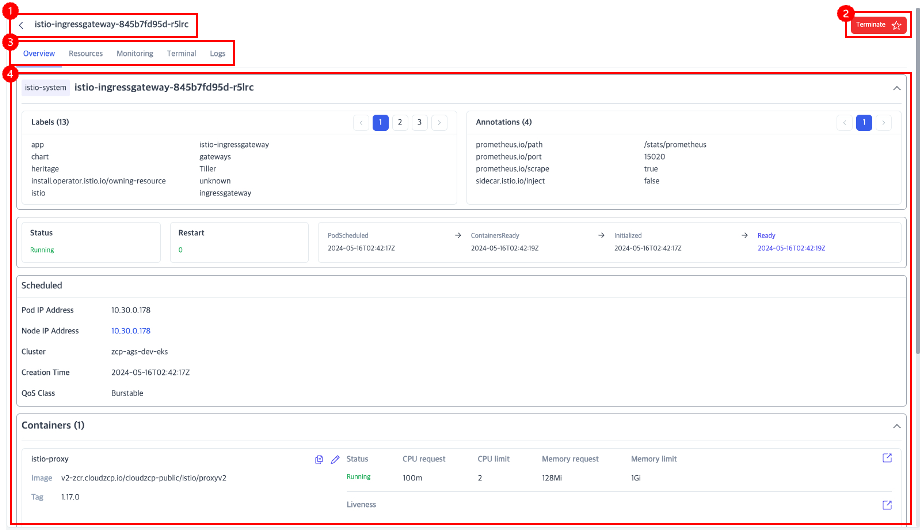Switch to the Overview tab
This screenshot has width=920, height=530.
(x=39, y=53)
